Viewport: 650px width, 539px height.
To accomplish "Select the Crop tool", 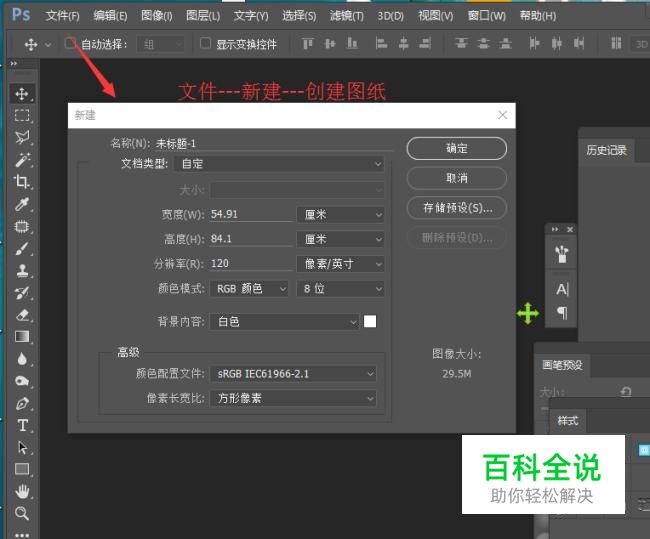I will (x=22, y=182).
